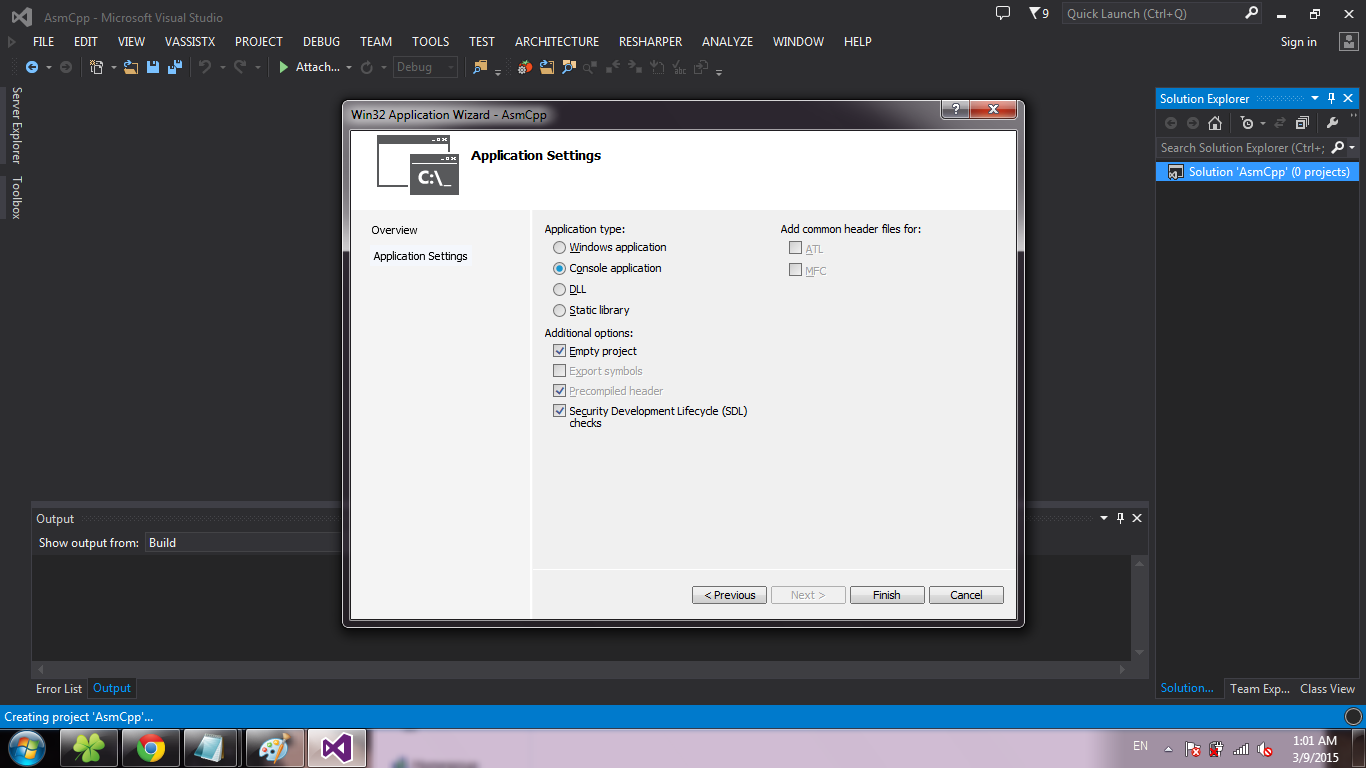Pin the Solution Explorer panel
1366x768 pixels.
point(1331,98)
